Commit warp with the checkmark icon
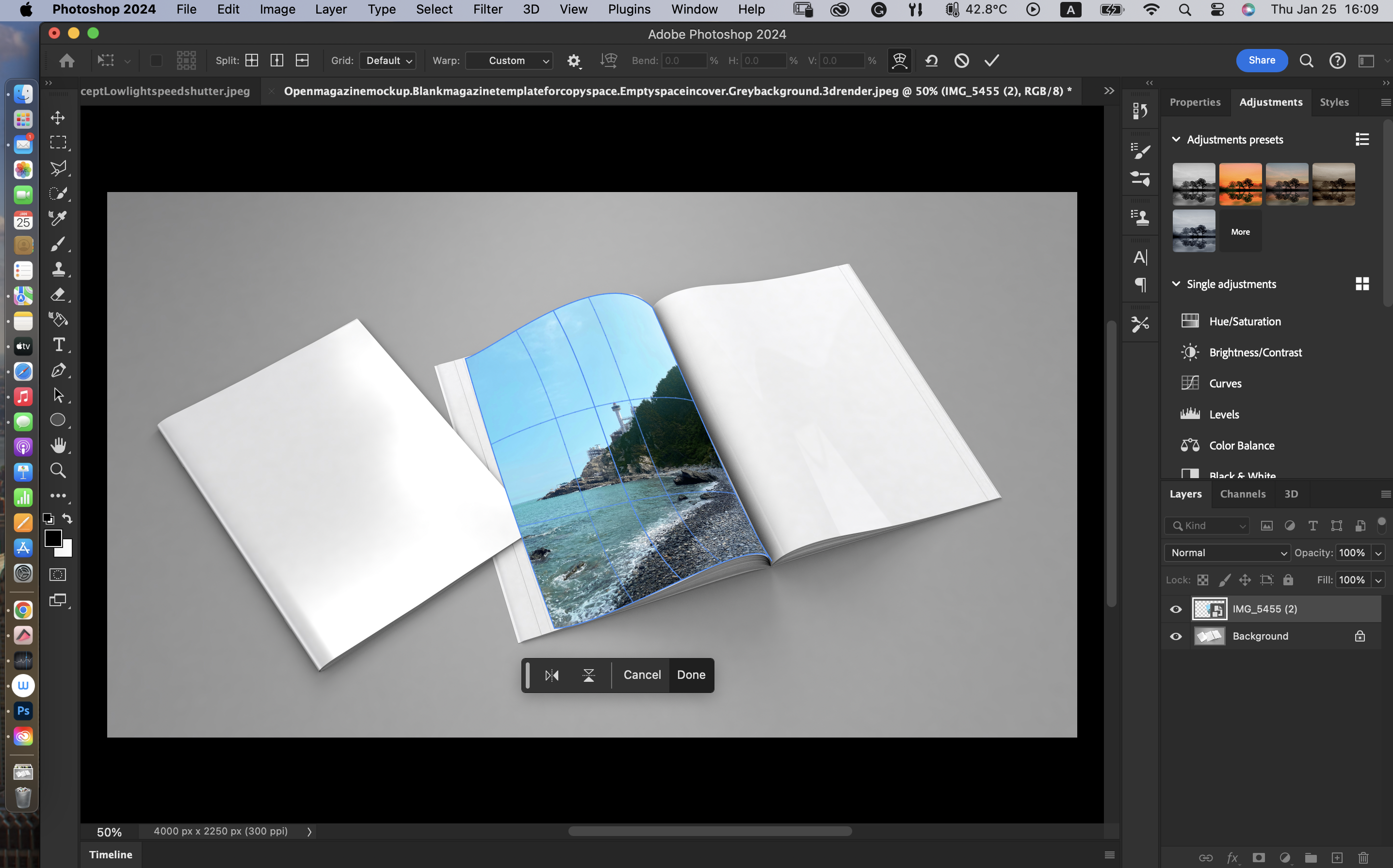1393x868 pixels. [x=991, y=60]
